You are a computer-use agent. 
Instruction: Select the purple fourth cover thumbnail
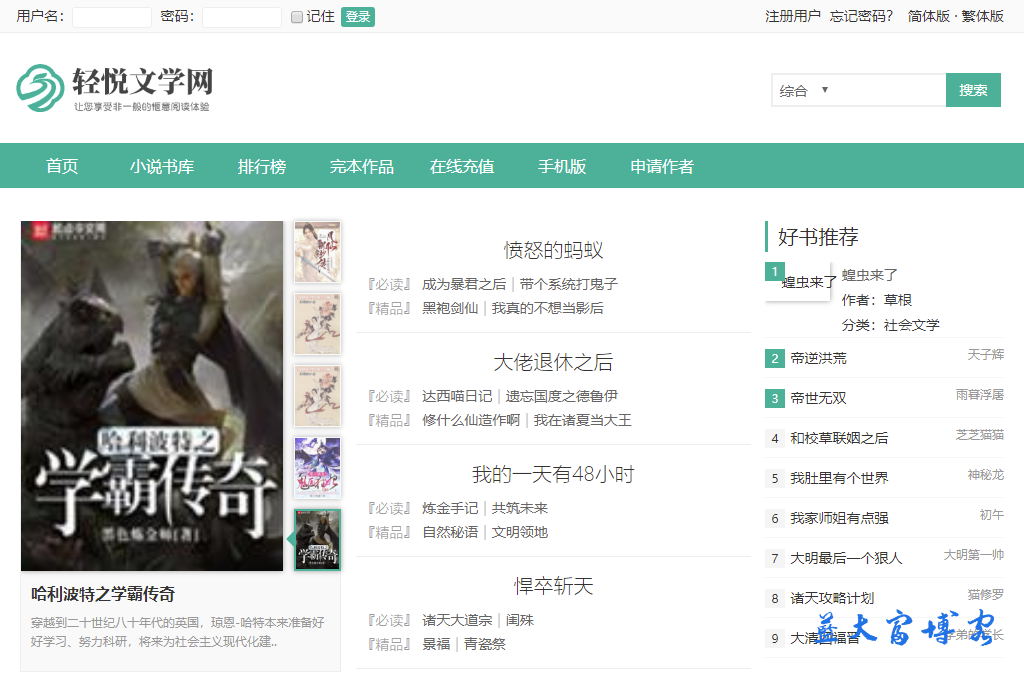tap(317, 468)
